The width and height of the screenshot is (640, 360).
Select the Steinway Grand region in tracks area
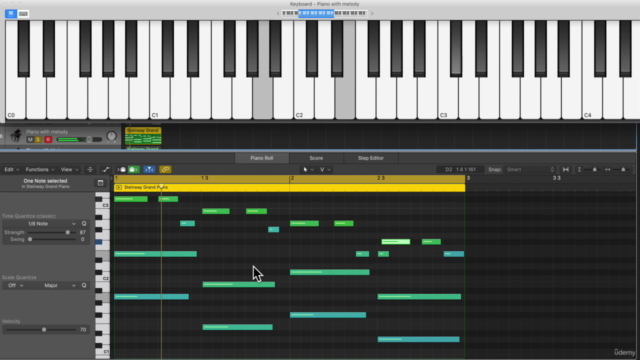tap(143, 136)
